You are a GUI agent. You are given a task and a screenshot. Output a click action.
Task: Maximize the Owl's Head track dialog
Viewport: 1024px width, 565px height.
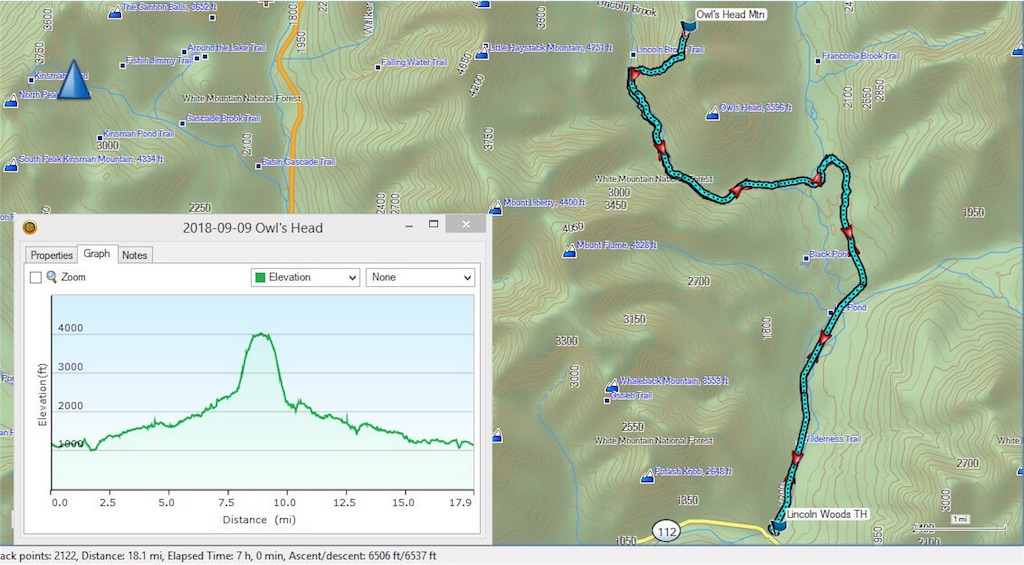[x=433, y=224]
